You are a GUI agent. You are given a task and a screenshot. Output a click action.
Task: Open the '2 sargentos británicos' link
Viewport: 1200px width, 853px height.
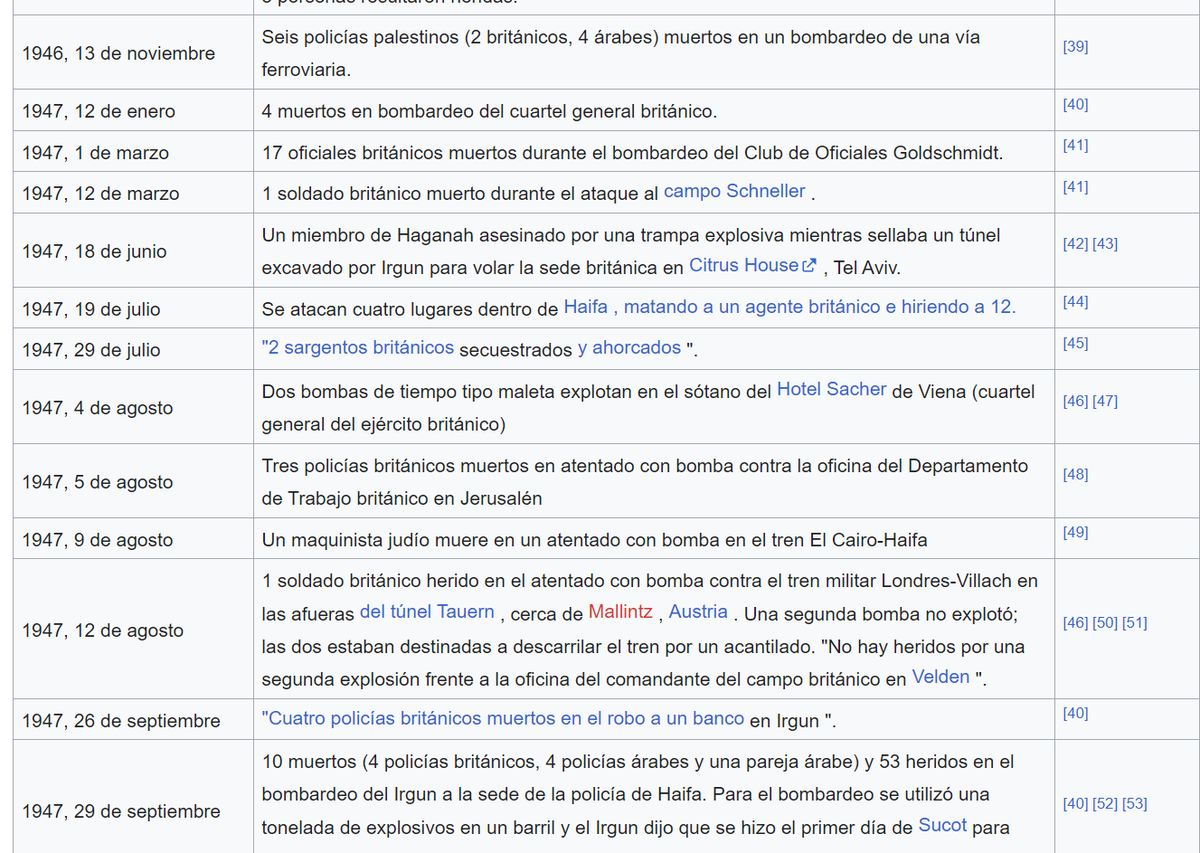(x=358, y=348)
